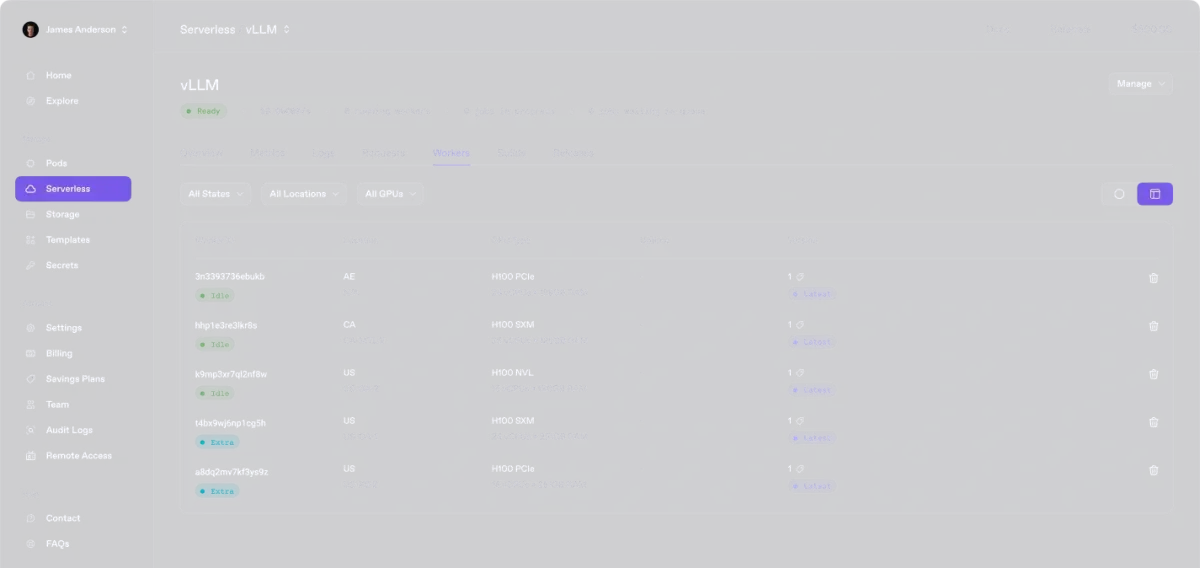Click worker ID t4bx9wj6np1cg5h
Viewport: 1200px width, 568px height.
pos(230,422)
